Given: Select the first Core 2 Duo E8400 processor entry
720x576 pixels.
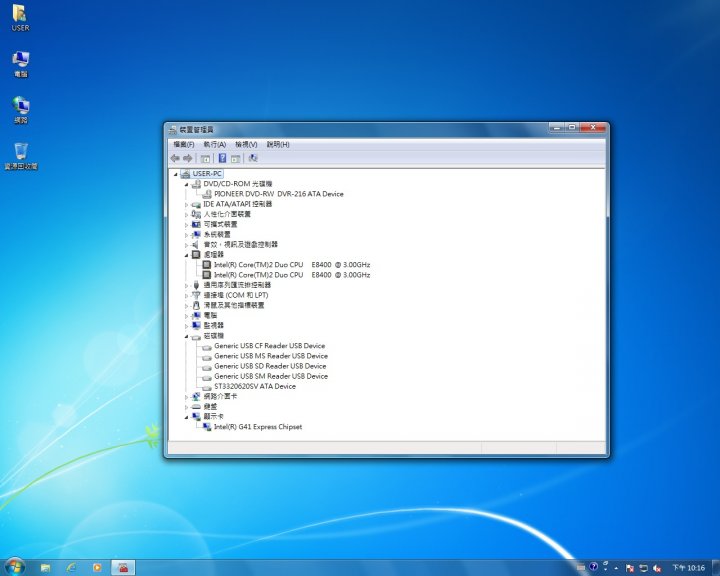Looking at the screenshot, I should tap(292, 265).
